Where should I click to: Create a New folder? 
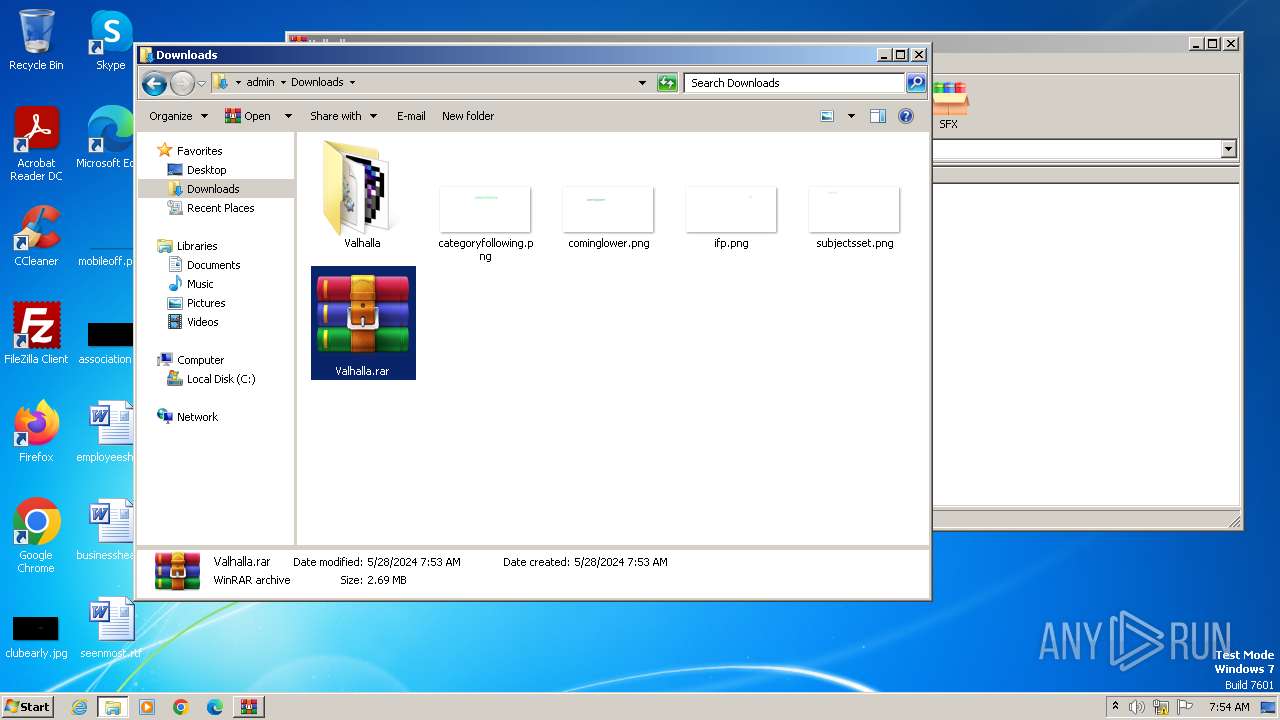[468, 116]
